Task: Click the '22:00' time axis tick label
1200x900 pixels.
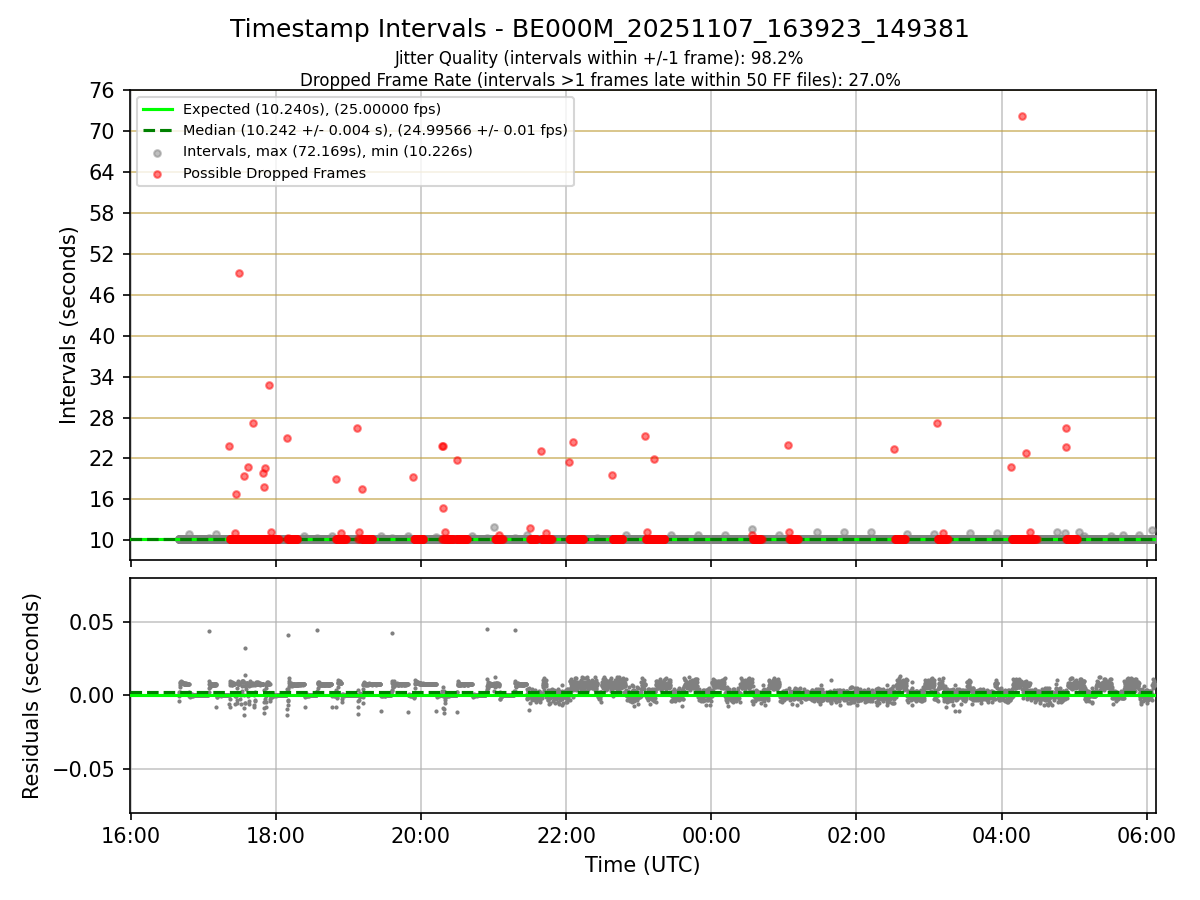Action: coord(566,834)
